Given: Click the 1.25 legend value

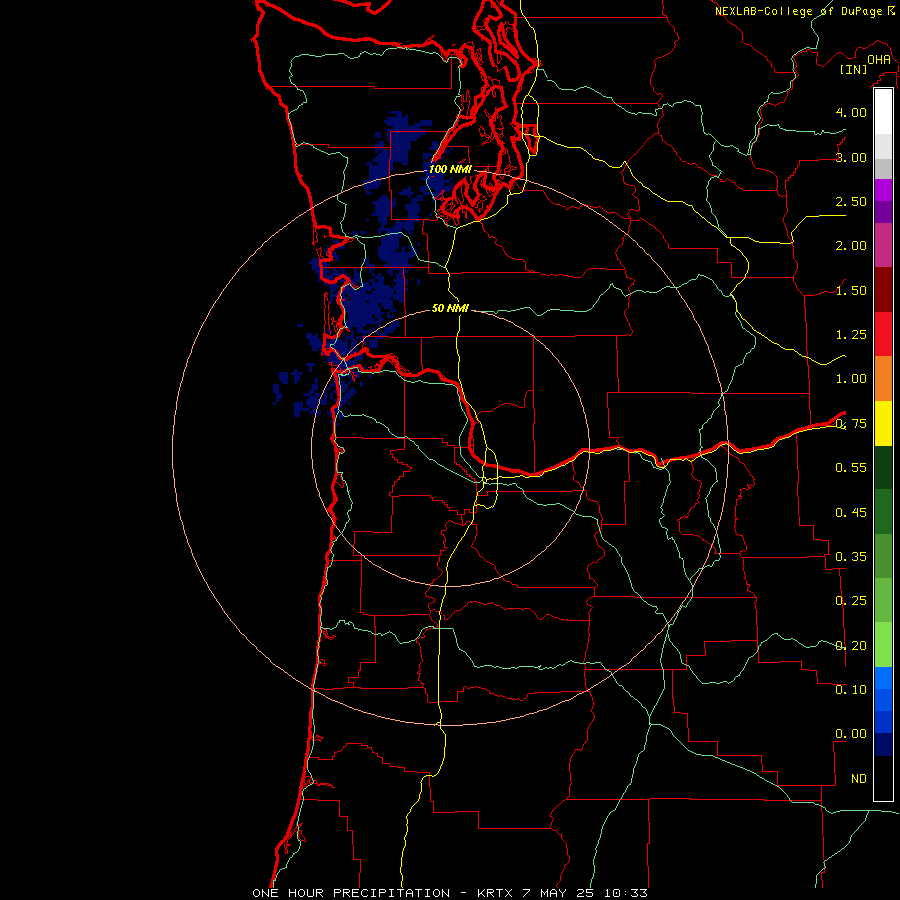Looking at the screenshot, I should [851, 335].
